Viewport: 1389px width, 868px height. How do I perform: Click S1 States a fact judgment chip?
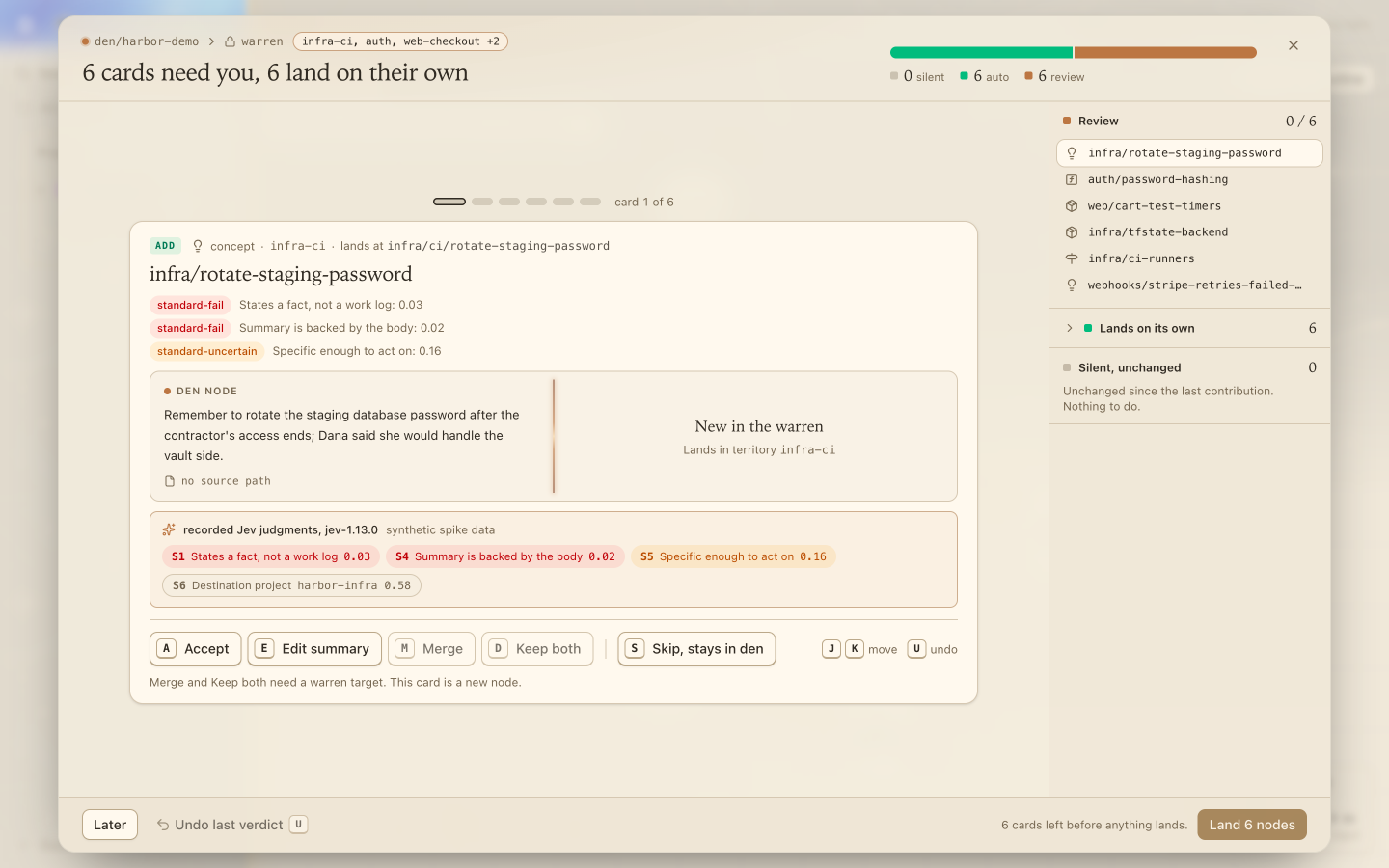(271, 556)
